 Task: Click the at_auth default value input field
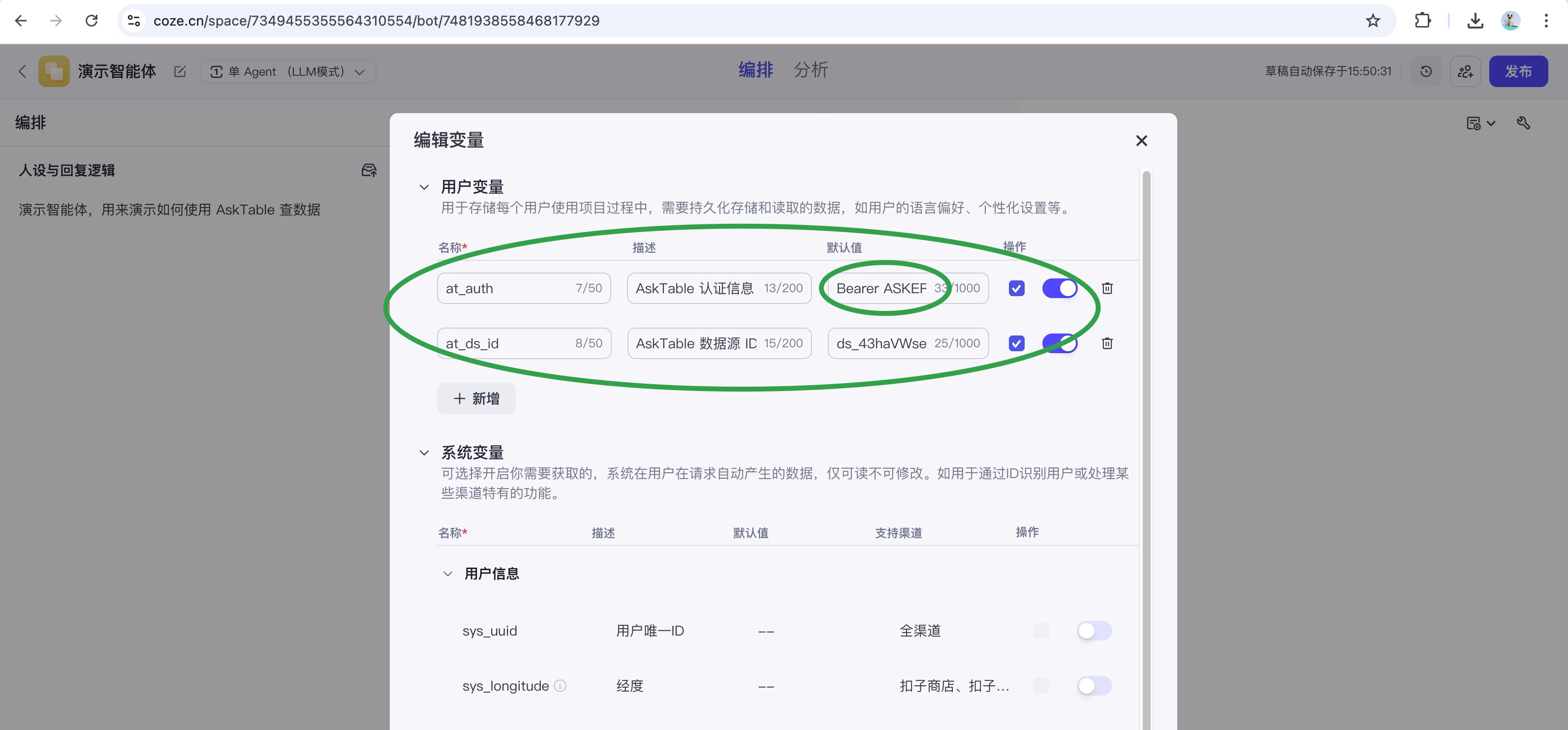(882, 288)
